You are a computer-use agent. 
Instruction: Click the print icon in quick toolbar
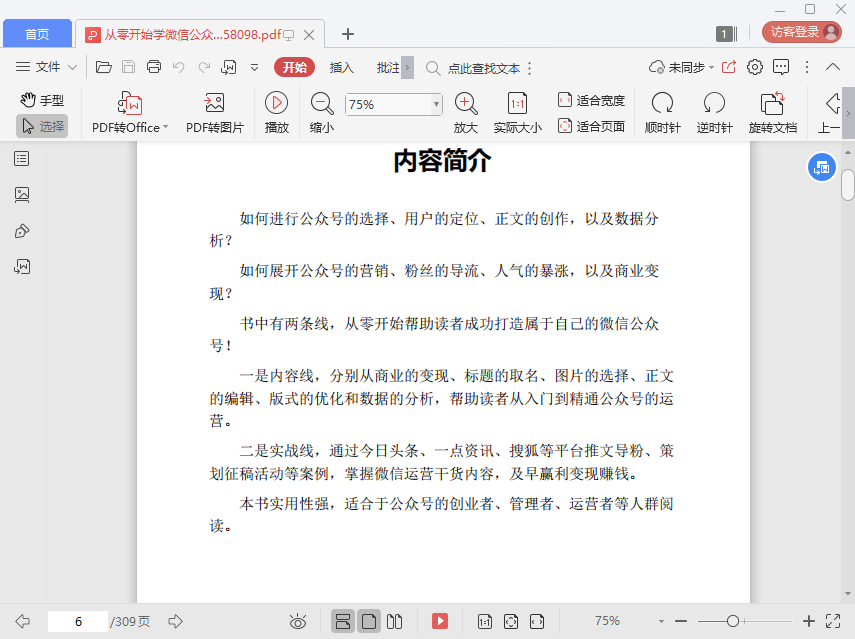(154, 68)
